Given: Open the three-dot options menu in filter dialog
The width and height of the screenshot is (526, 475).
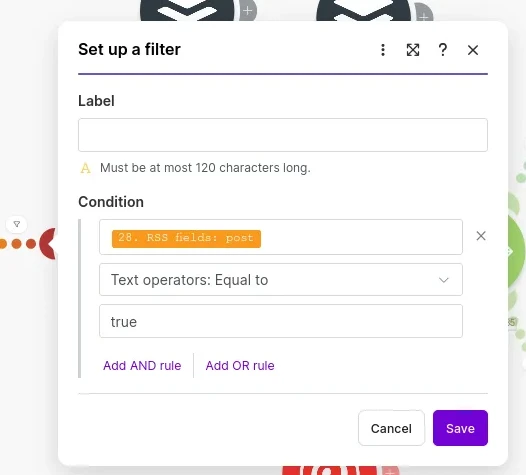Looking at the screenshot, I should [x=383, y=50].
